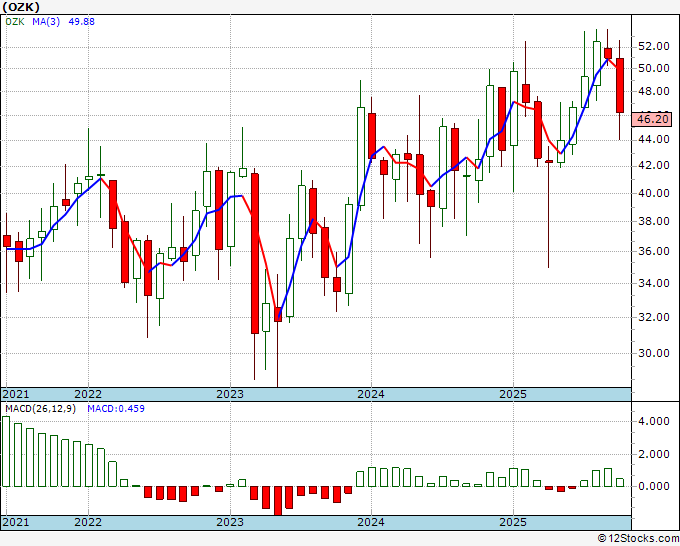Click the 0.000 MACD axis label
This screenshot has height=546, width=680.
653,486
